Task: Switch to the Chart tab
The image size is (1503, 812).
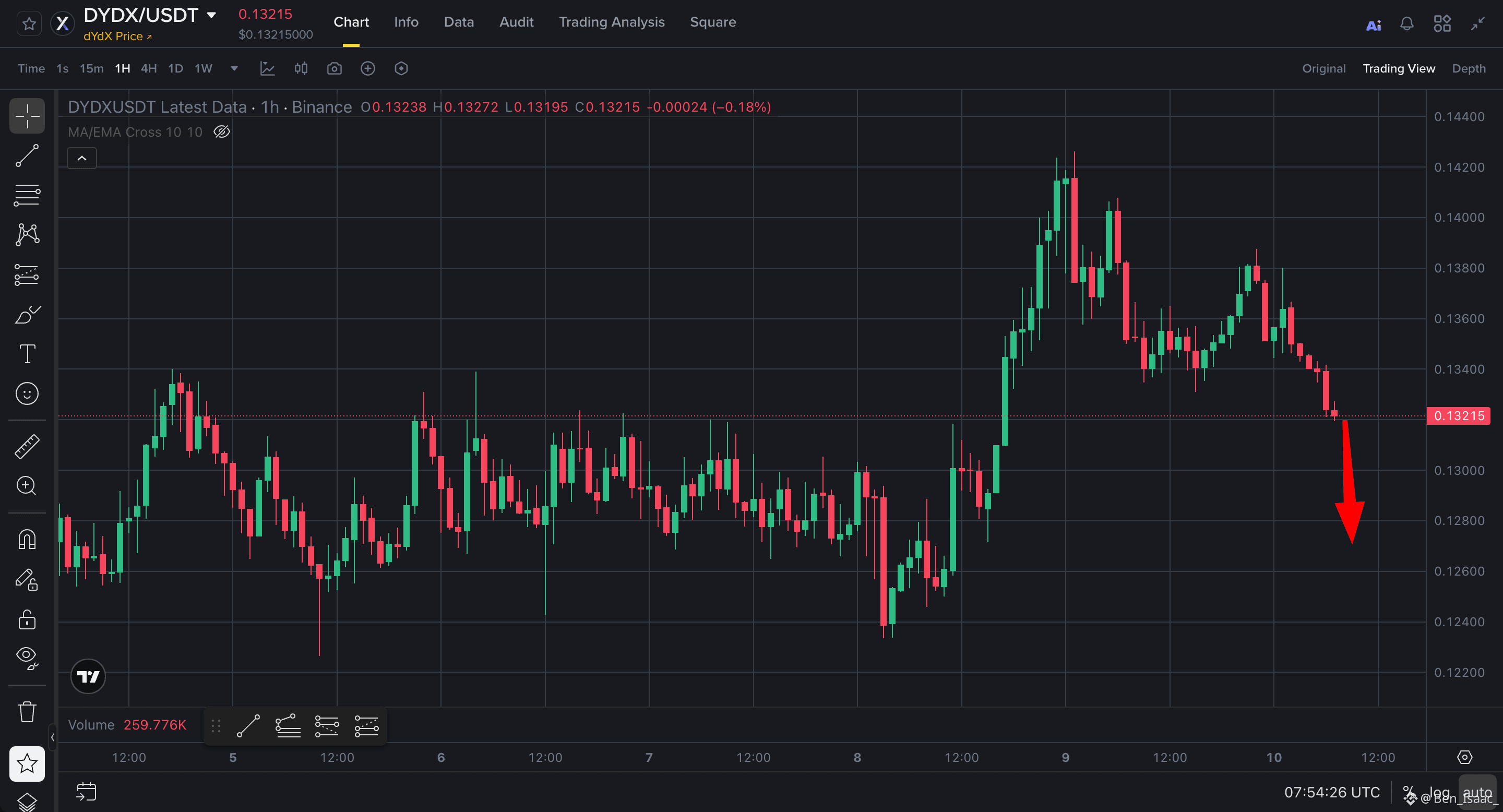Action: tap(351, 22)
